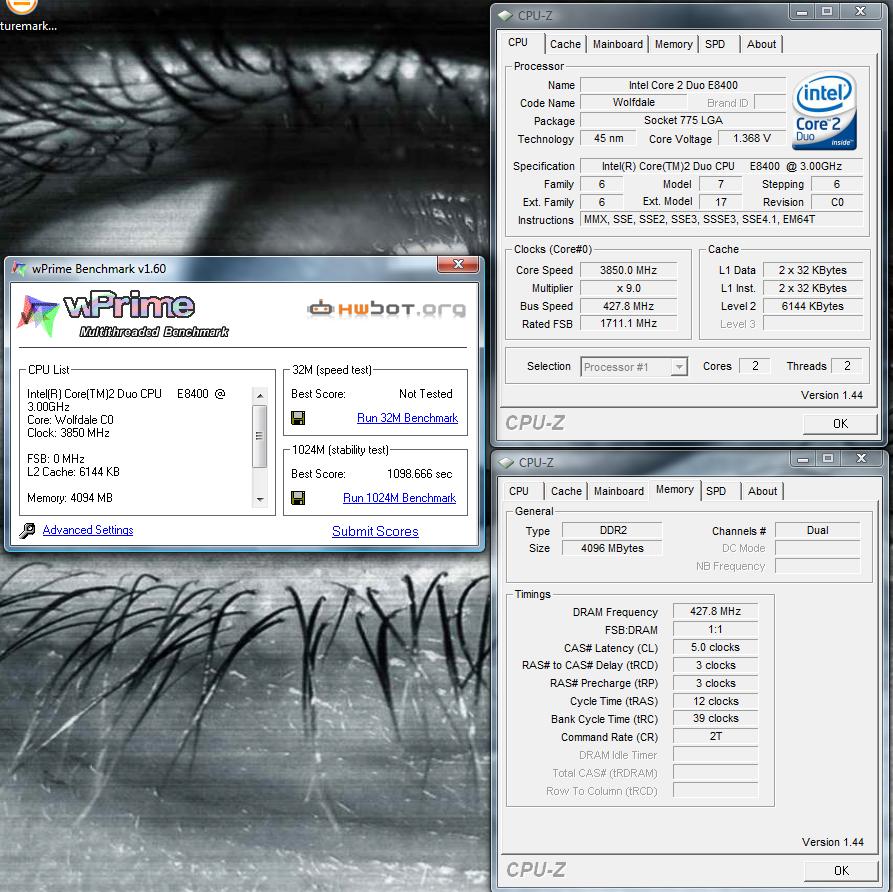Click the Multiplier value x 9.0
Viewport: 893px width, 892px height.
tap(628, 288)
